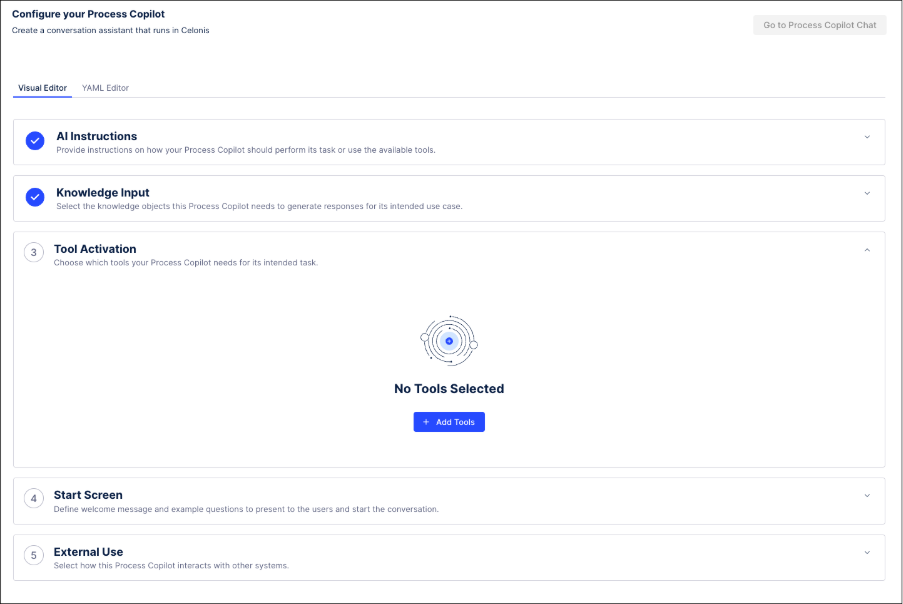This screenshot has height=604, width=903.
Task: Open the AI Instructions heading
Action: (x=97, y=136)
